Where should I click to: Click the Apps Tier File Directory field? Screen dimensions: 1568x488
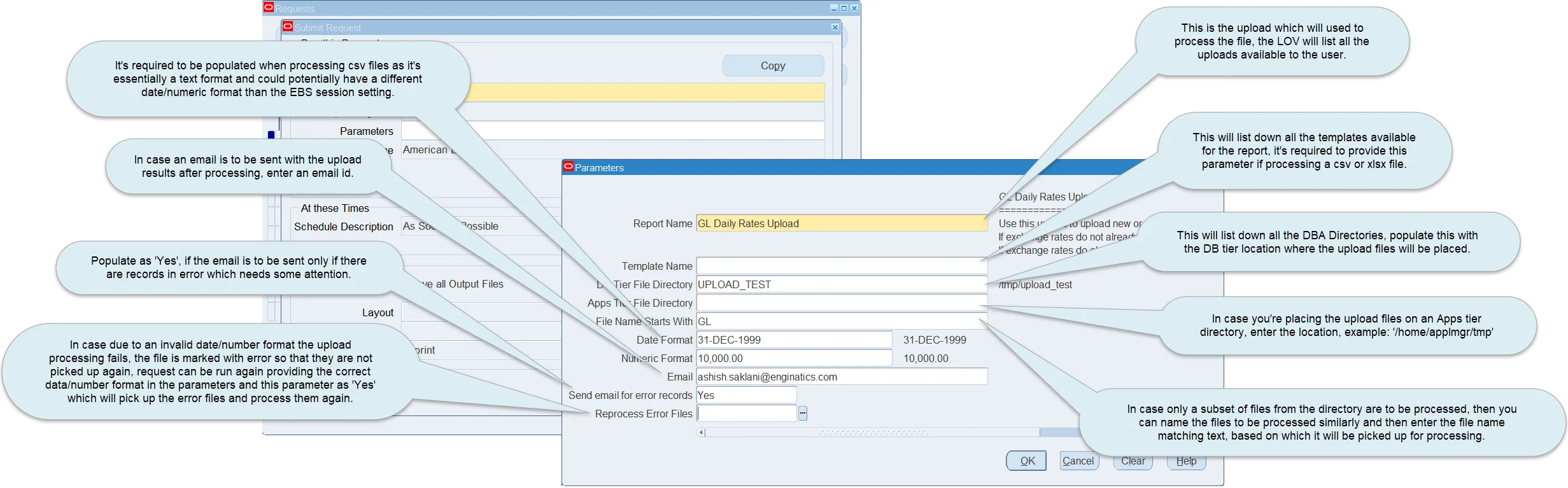coord(842,303)
